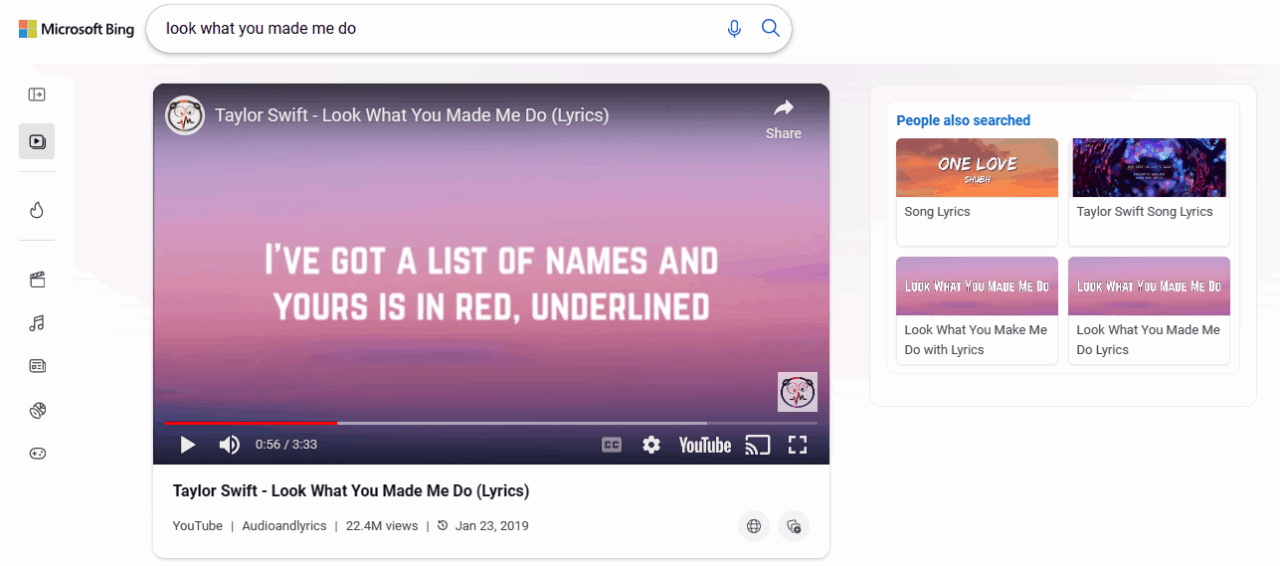The height and width of the screenshot is (566, 1280).
Task: Click the search magnifier icon
Action: pyautogui.click(x=770, y=28)
